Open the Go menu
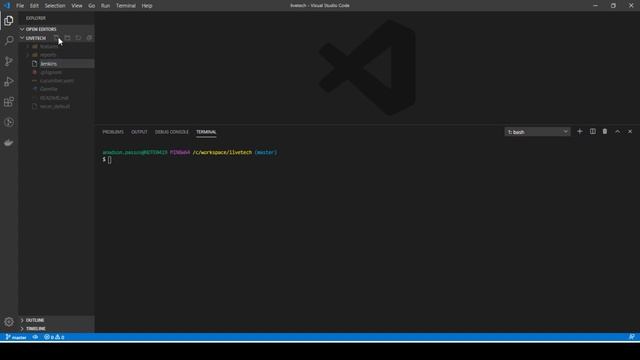640x360 pixels. tap(91, 6)
